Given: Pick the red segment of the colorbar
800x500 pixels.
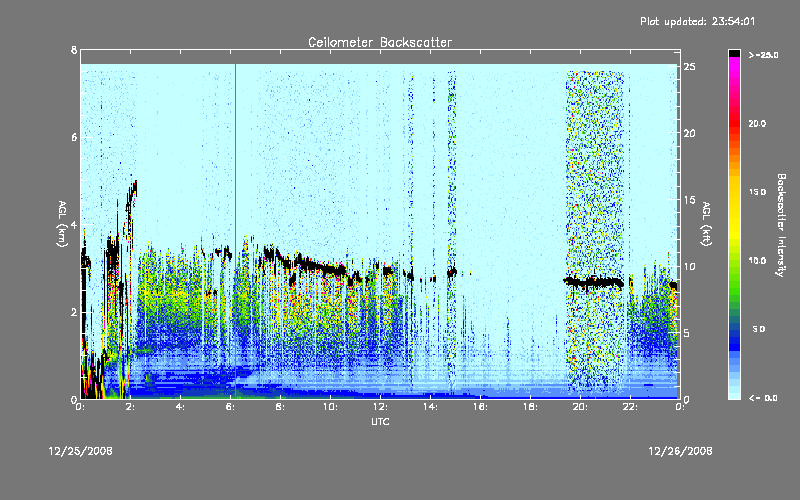Looking at the screenshot, I should click(x=734, y=123).
